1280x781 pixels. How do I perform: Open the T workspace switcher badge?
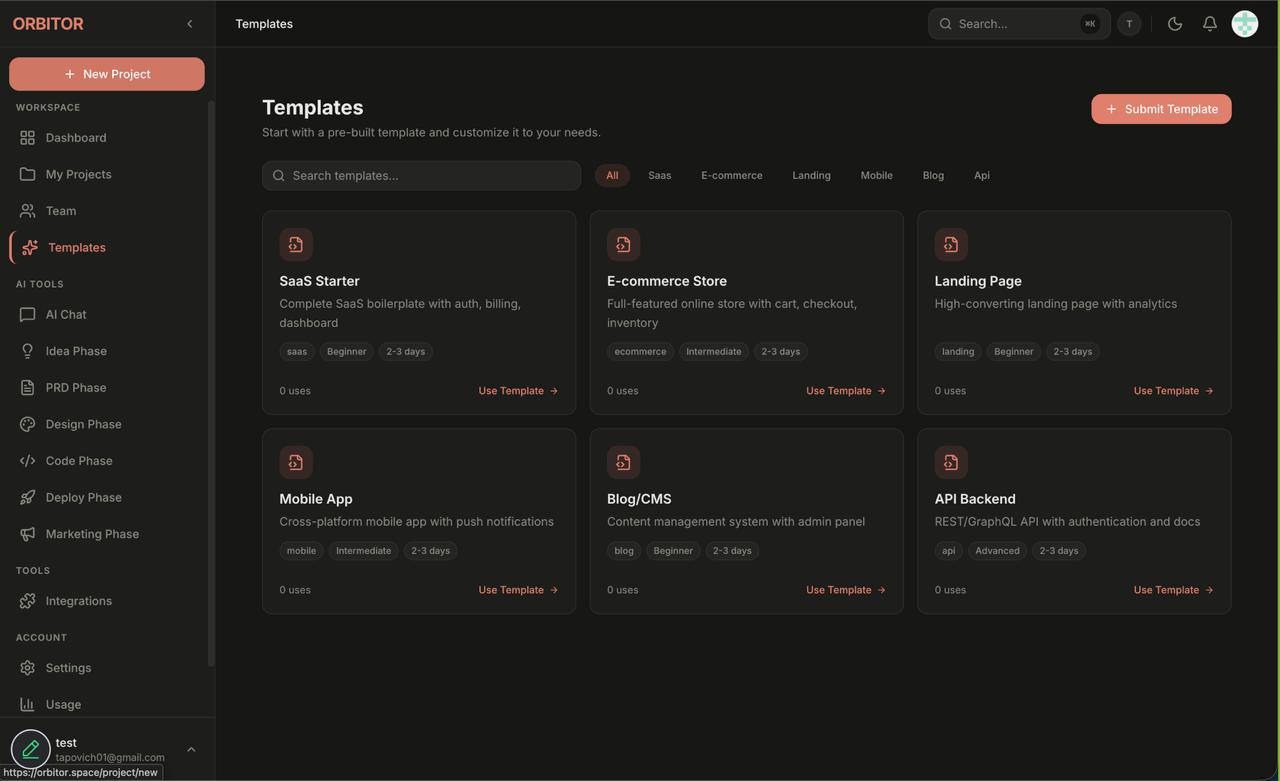click(x=1129, y=24)
